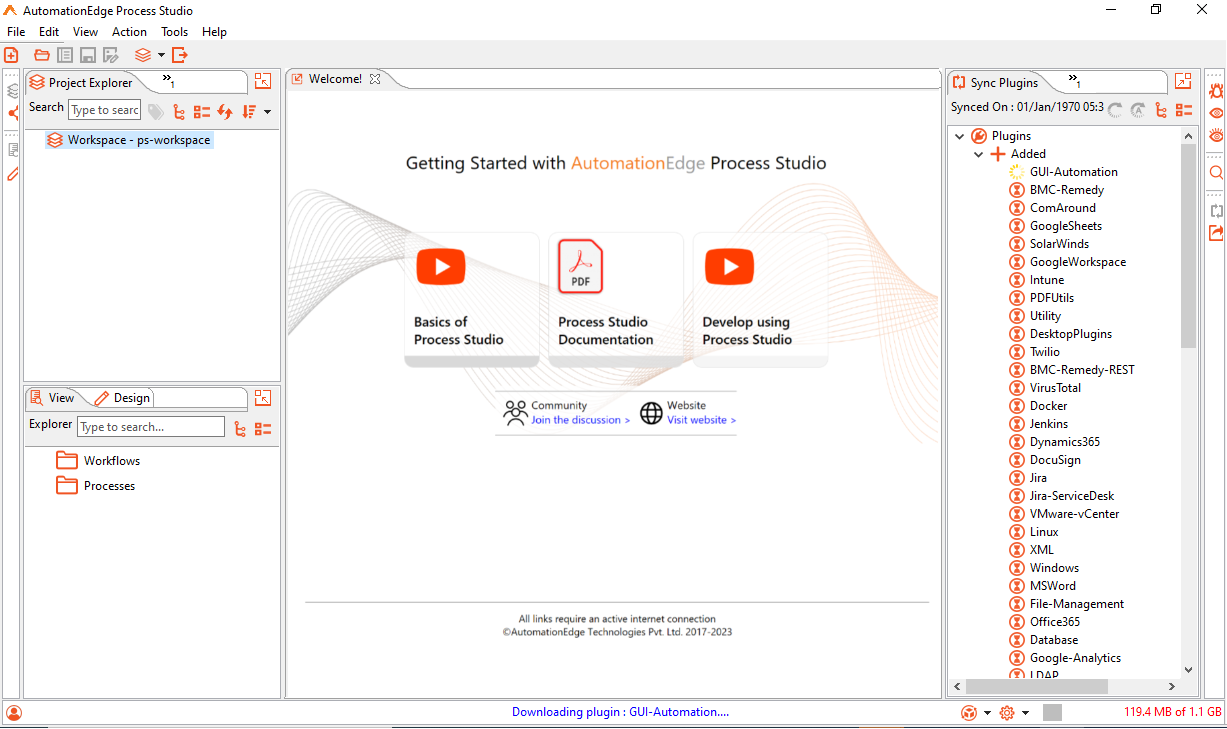Click the exit arrow icon in main toolbar
This screenshot has height=729, width=1227.
point(179,55)
